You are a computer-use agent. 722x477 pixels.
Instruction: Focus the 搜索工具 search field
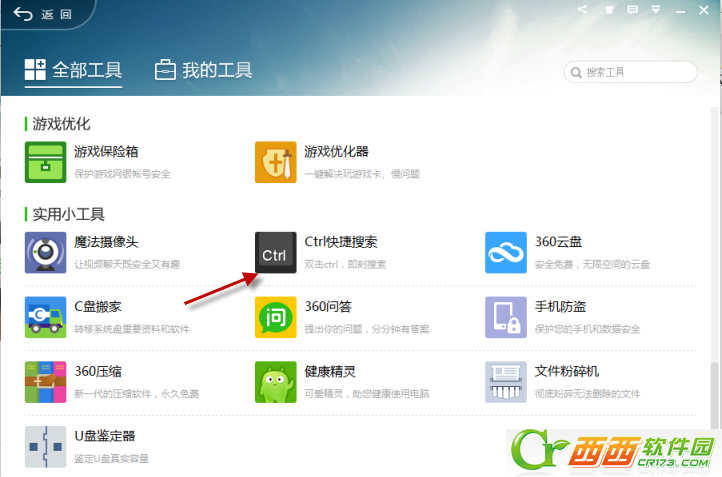point(630,72)
